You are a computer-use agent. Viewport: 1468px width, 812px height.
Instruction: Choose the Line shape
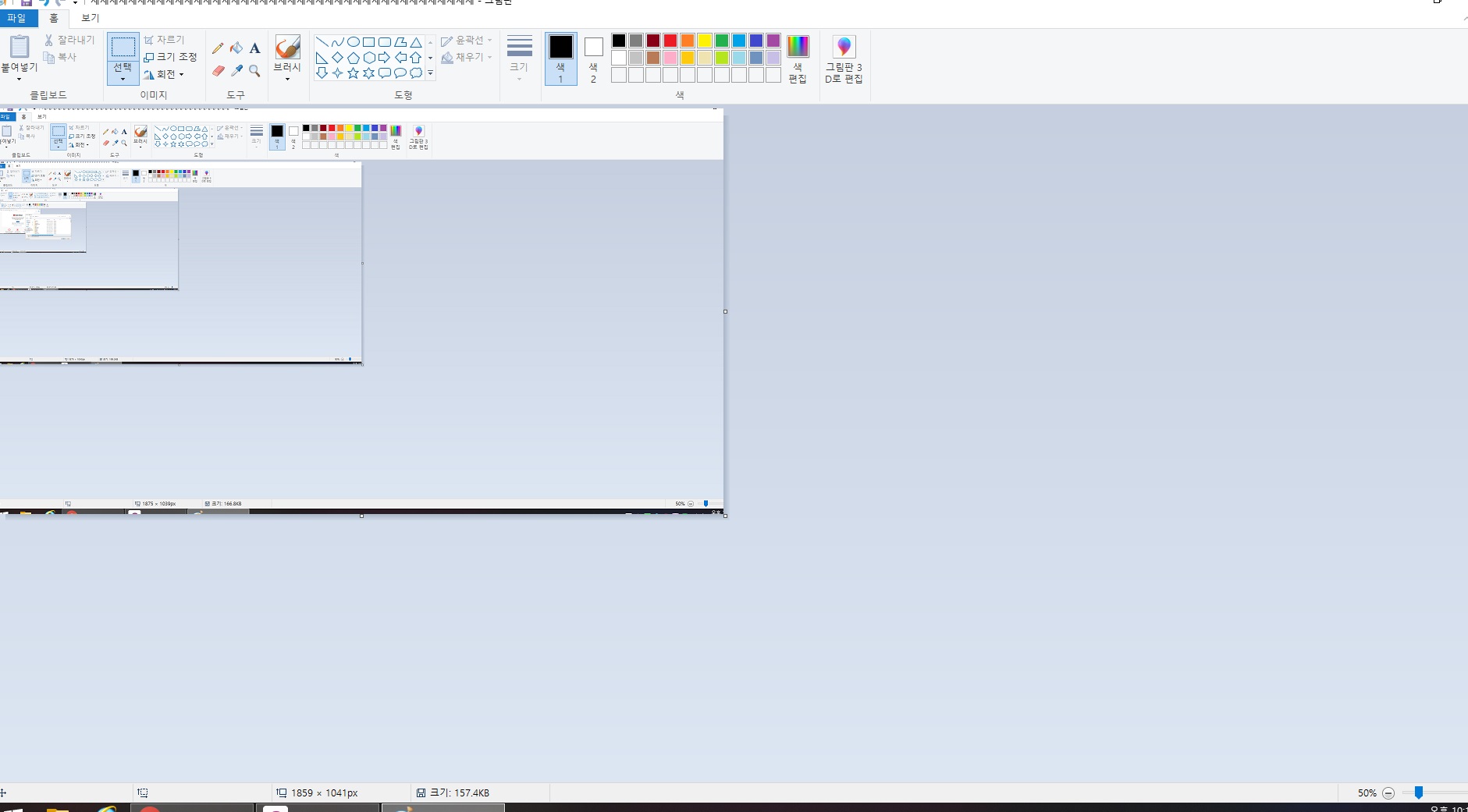click(x=322, y=42)
